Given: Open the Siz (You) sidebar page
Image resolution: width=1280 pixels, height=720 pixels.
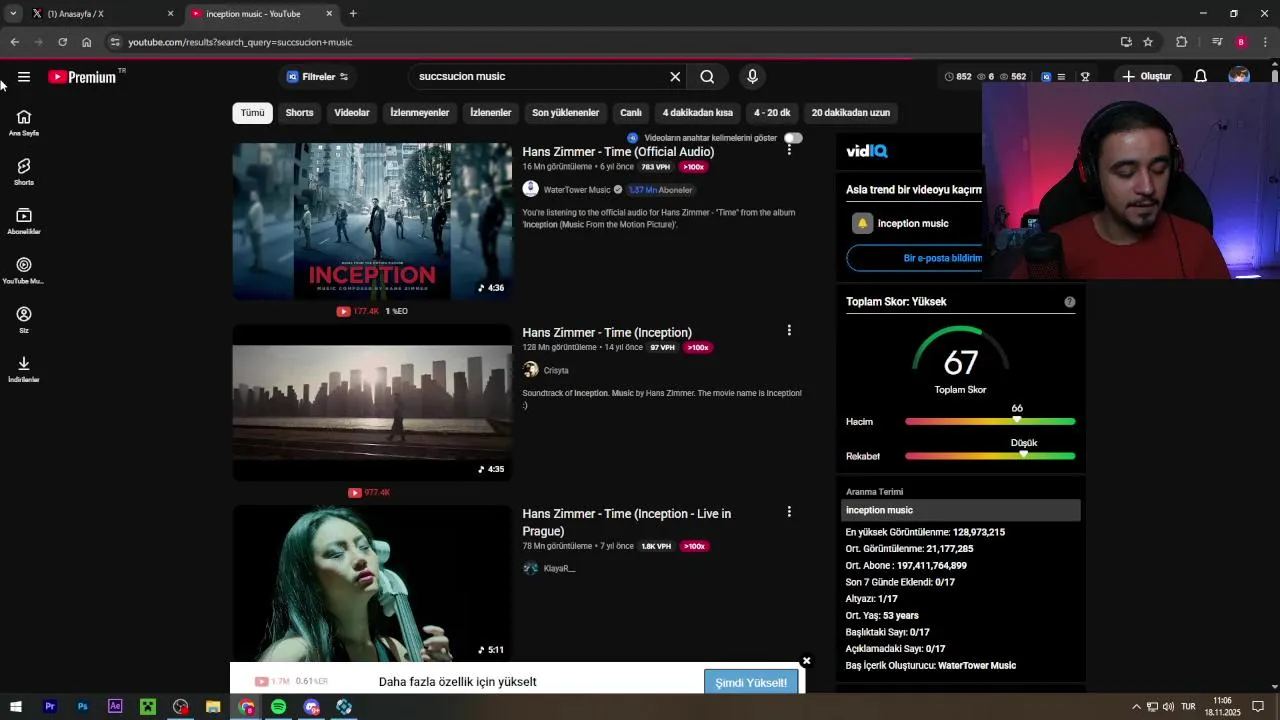Looking at the screenshot, I should (24, 320).
